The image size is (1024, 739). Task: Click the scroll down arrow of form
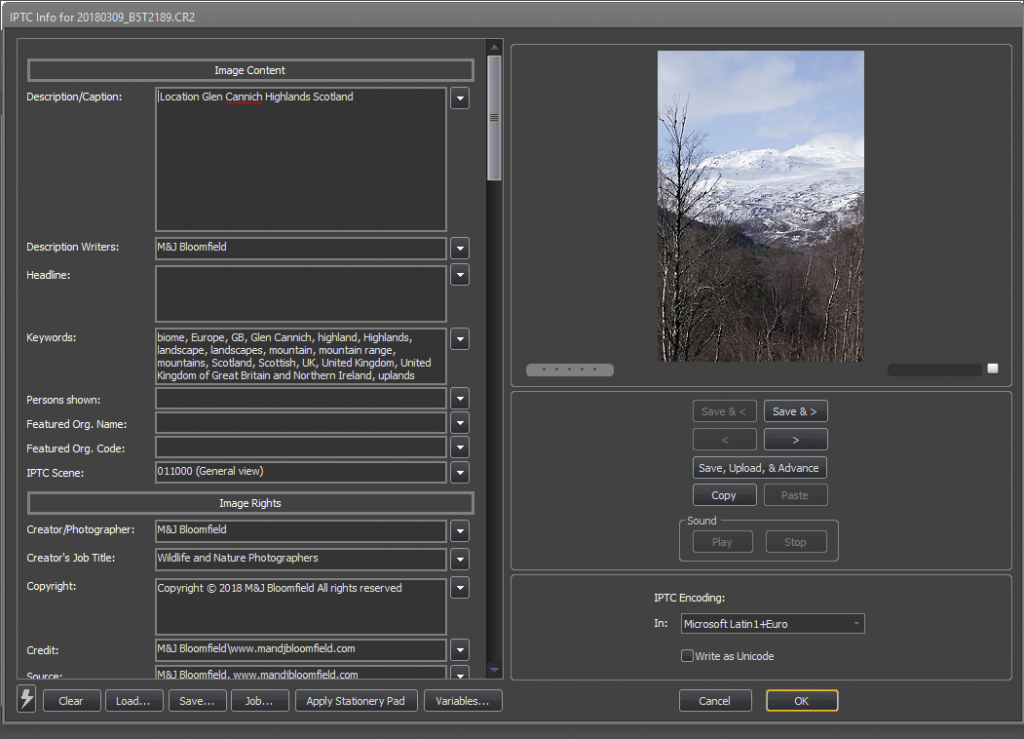(494, 670)
